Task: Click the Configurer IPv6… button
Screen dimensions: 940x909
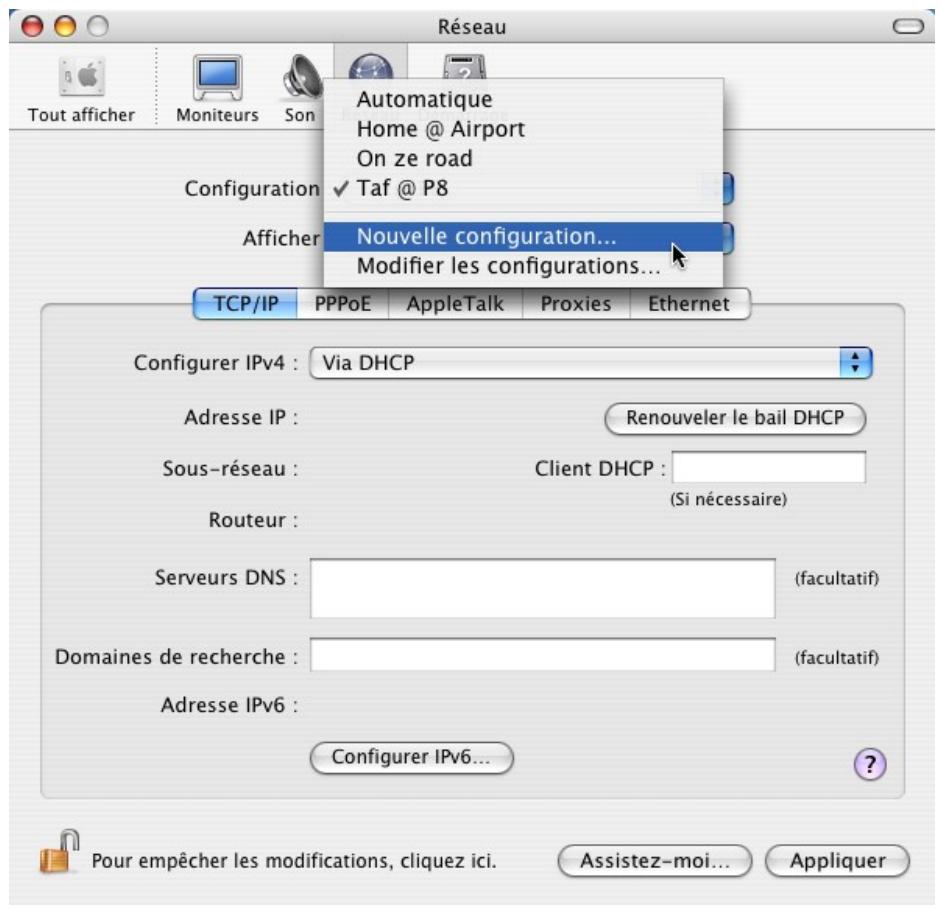Action: pyautogui.click(x=411, y=757)
